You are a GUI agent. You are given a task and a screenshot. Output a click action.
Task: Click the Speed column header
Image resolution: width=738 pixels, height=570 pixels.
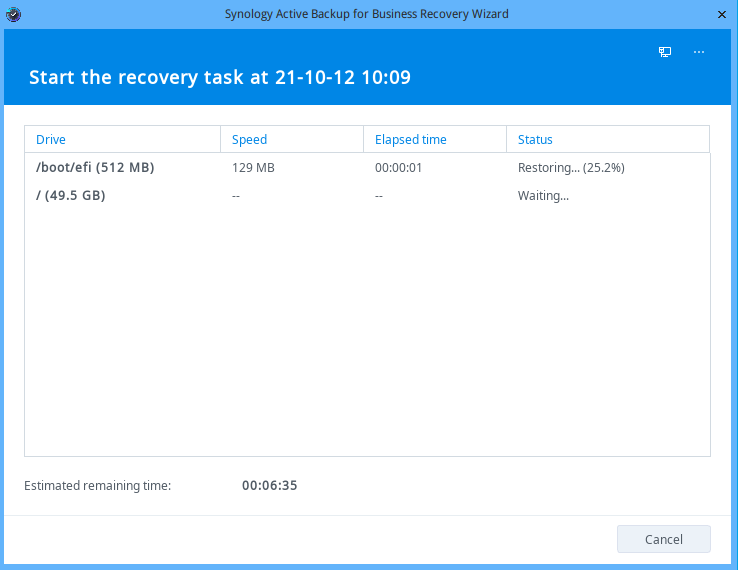pyautogui.click(x=249, y=140)
